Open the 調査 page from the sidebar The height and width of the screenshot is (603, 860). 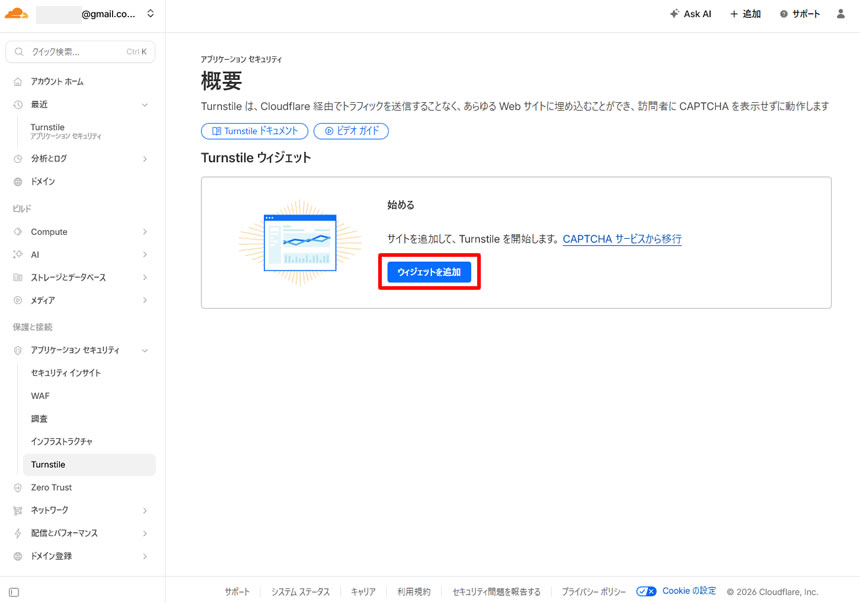(39, 418)
